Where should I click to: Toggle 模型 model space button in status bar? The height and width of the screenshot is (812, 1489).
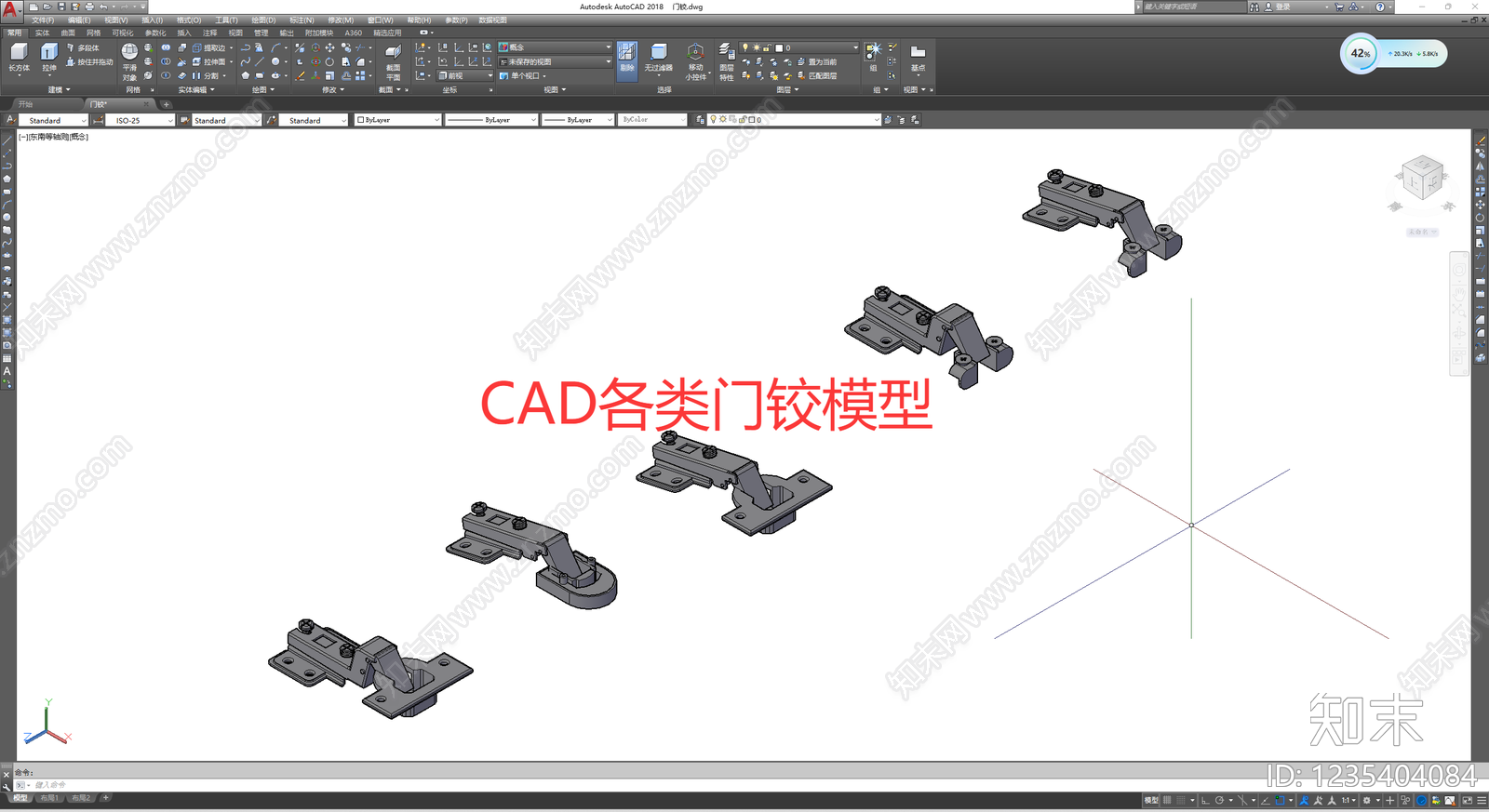(x=1151, y=800)
